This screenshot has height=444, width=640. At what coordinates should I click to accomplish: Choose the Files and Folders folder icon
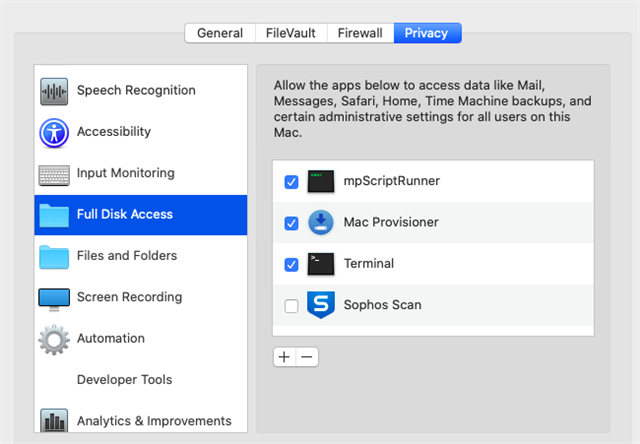point(54,257)
